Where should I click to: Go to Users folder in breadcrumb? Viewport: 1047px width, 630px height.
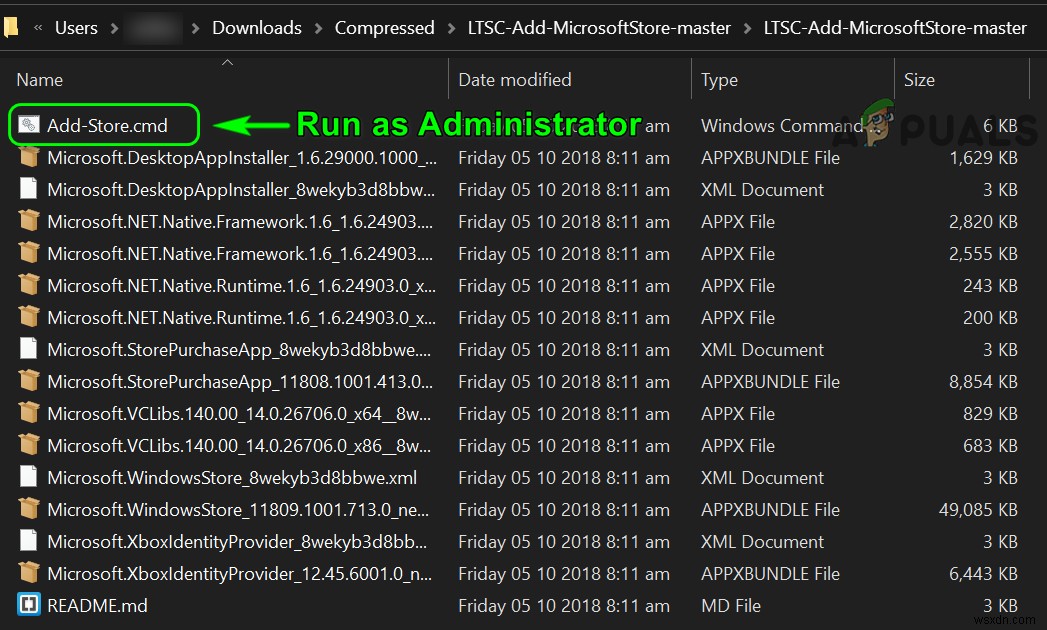coord(76,28)
